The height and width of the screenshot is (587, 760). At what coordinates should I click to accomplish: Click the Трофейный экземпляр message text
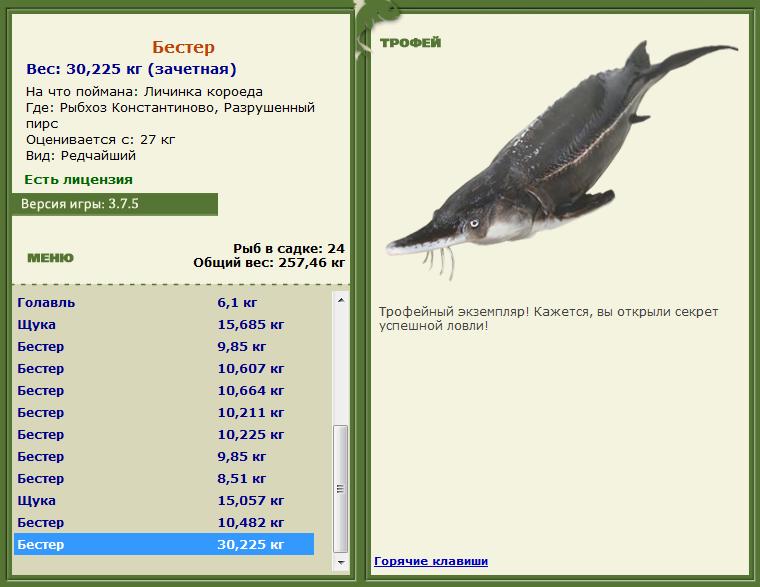[548, 318]
